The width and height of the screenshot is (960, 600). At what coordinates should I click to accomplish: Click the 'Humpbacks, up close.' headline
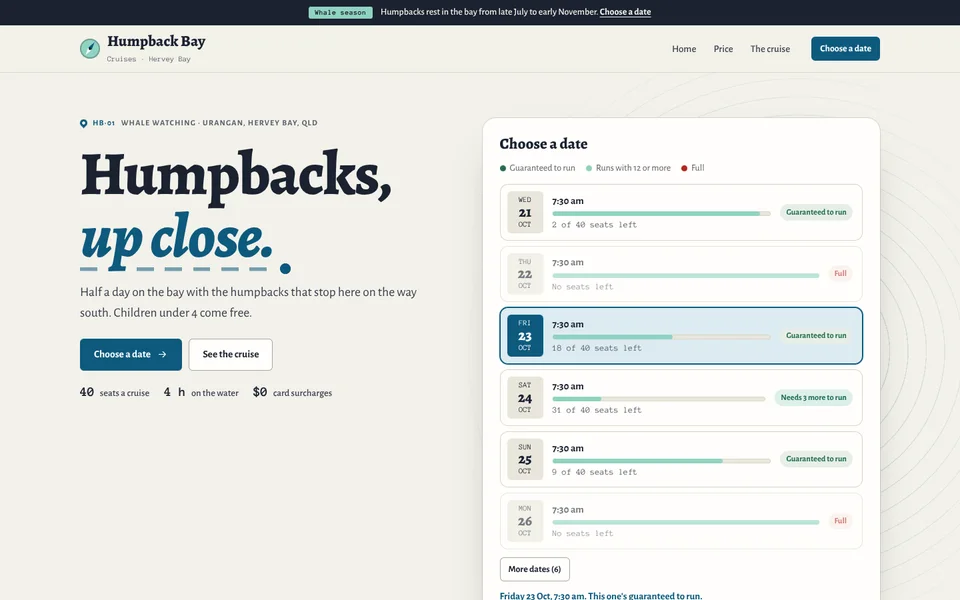tap(236, 209)
